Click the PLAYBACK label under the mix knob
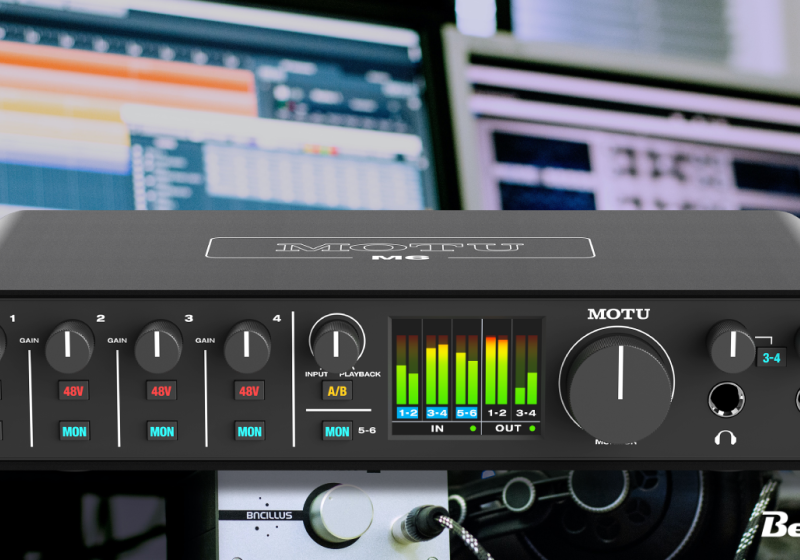 pyautogui.click(x=360, y=374)
